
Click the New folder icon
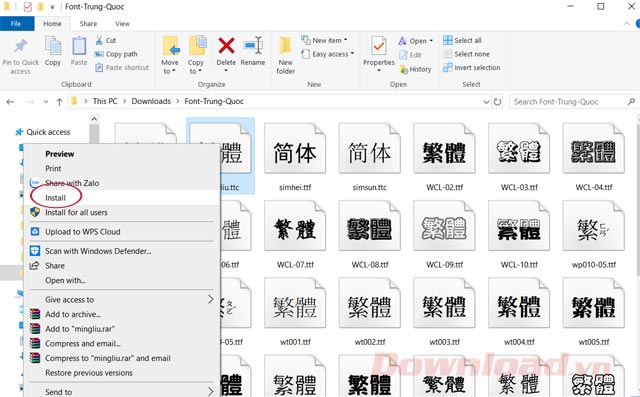(285, 46)
